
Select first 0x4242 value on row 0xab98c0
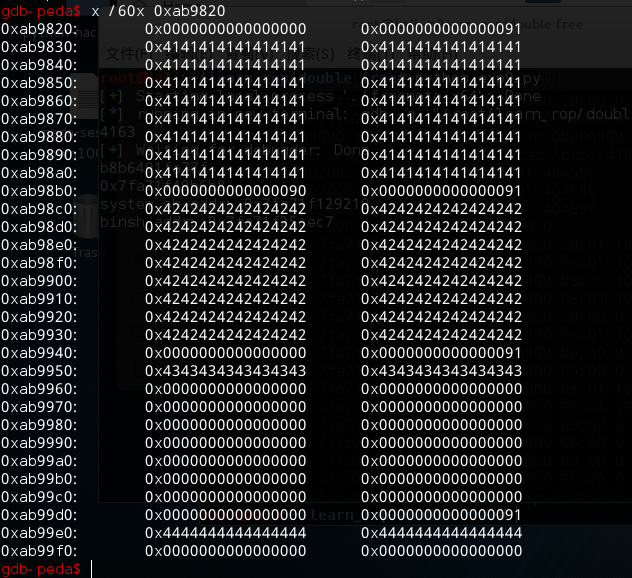coord(225,209)
